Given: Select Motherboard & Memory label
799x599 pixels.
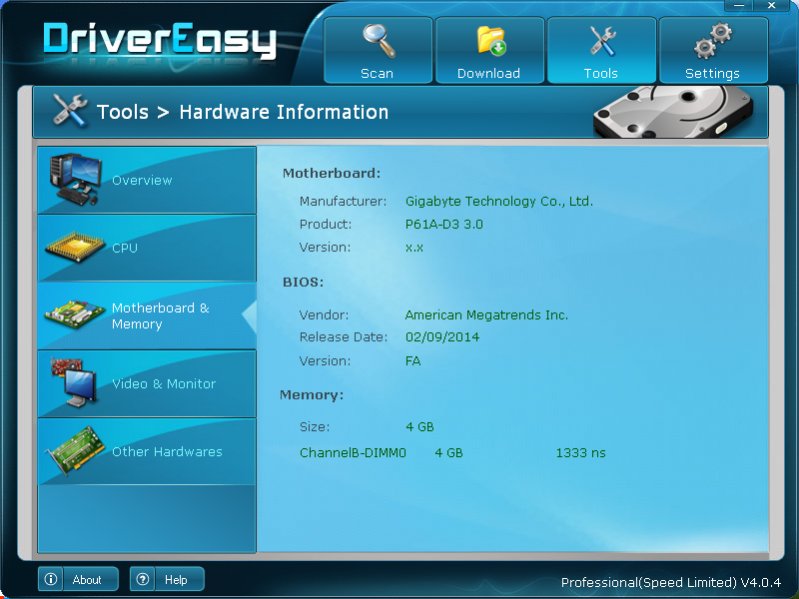Looking at the screenshot, I should tap(161, 316).
